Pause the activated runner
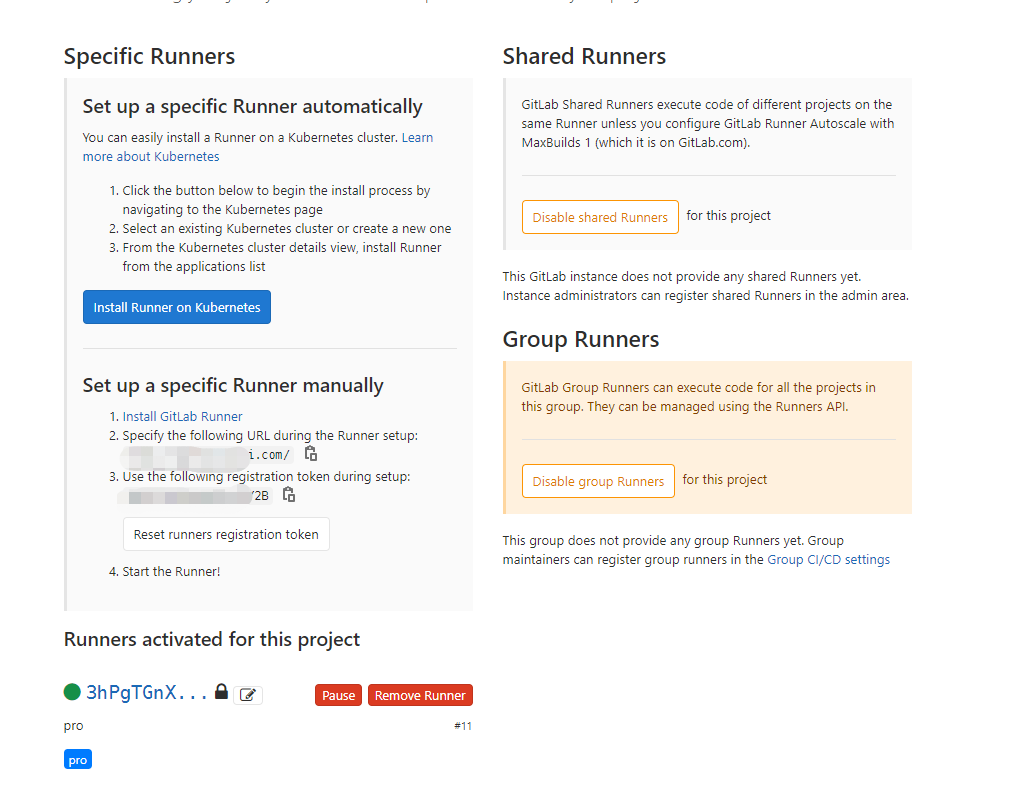The width and height of the screenshot is (1033, 807). click(339, 695)
